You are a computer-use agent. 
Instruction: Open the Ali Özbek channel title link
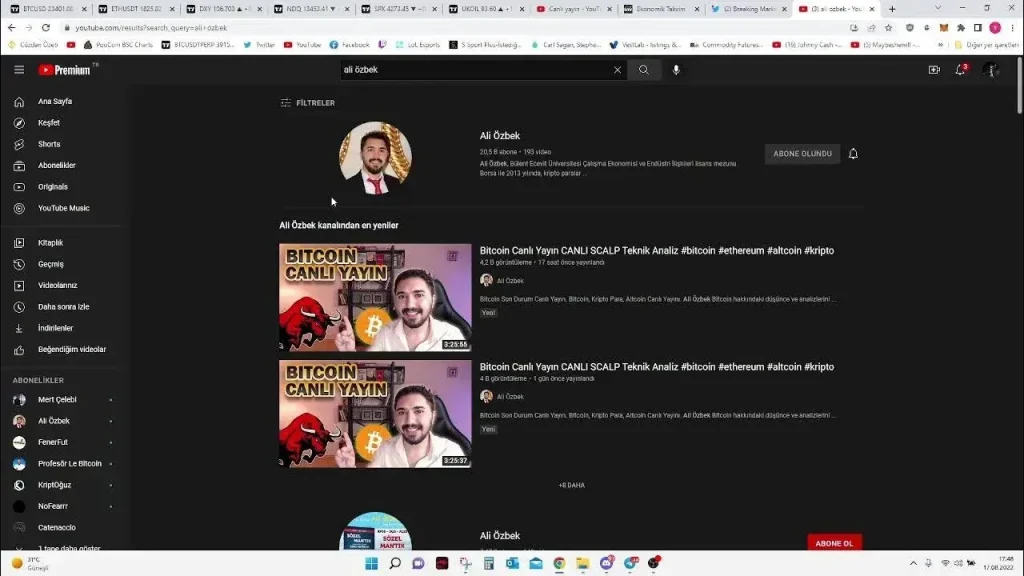tap(499, 136)
